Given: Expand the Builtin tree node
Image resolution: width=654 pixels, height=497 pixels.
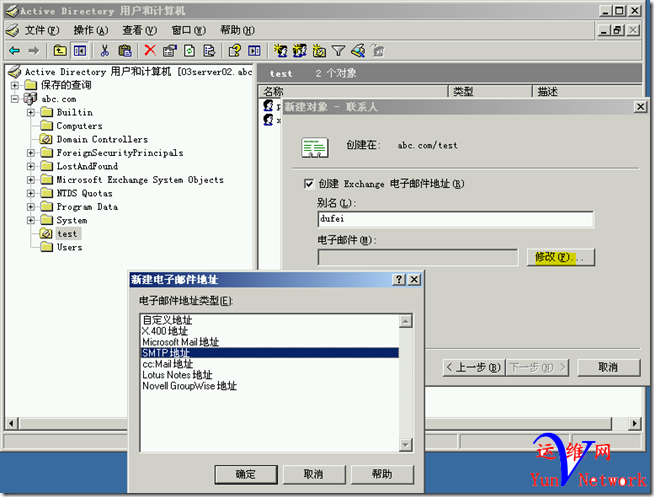Looking at the screenshot, I should (31, 113).
